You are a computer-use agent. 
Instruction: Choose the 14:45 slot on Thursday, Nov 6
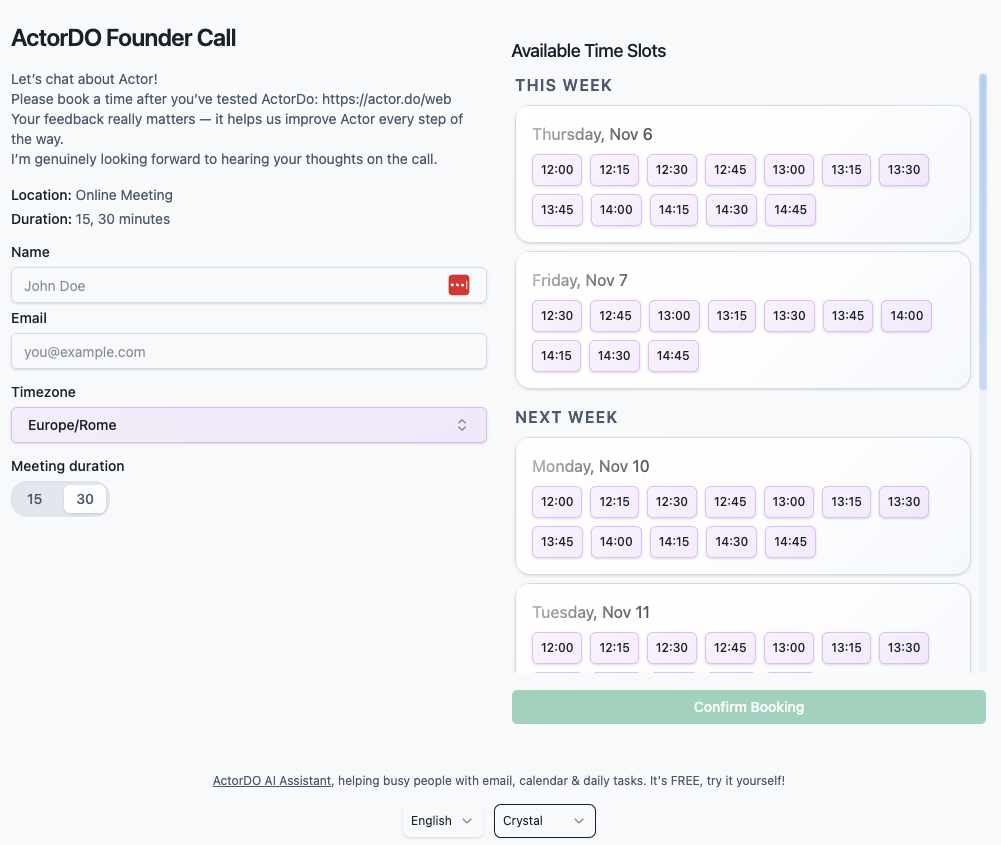[790, 210]
